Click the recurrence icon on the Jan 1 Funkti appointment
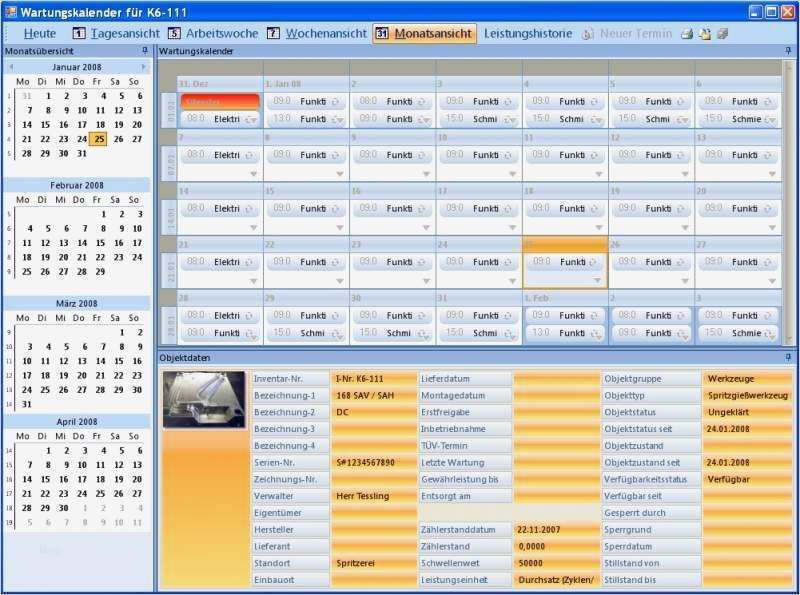Screen dimensions: 800x595 (x=336, y=100)
